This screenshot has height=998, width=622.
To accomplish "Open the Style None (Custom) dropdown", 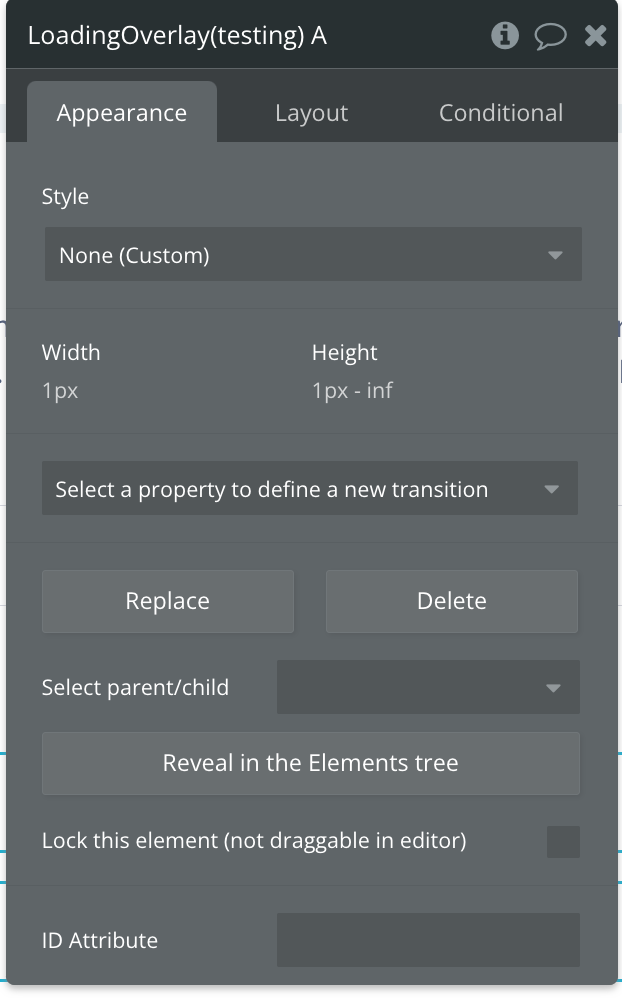I will coord(312,255).
